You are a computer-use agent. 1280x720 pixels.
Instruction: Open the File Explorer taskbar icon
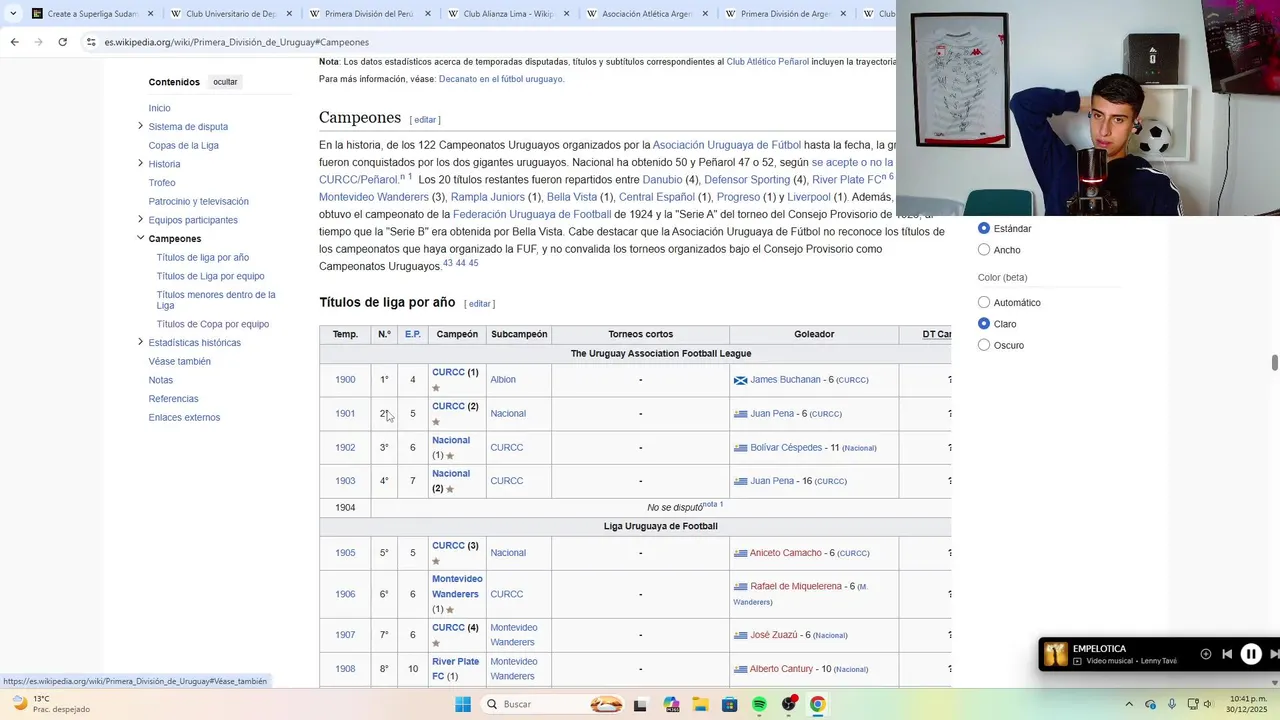[700, 704]
